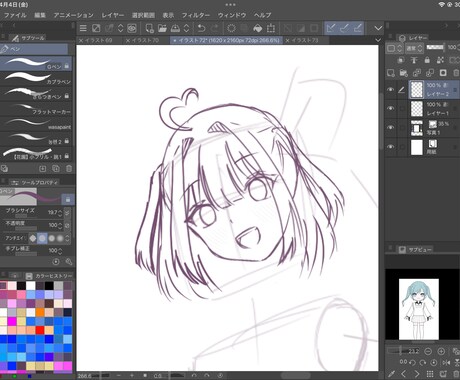This screenshot has width=460, height=380.
Task: Select the レイヤー 1 layer thumbnail
Action: 417,109
